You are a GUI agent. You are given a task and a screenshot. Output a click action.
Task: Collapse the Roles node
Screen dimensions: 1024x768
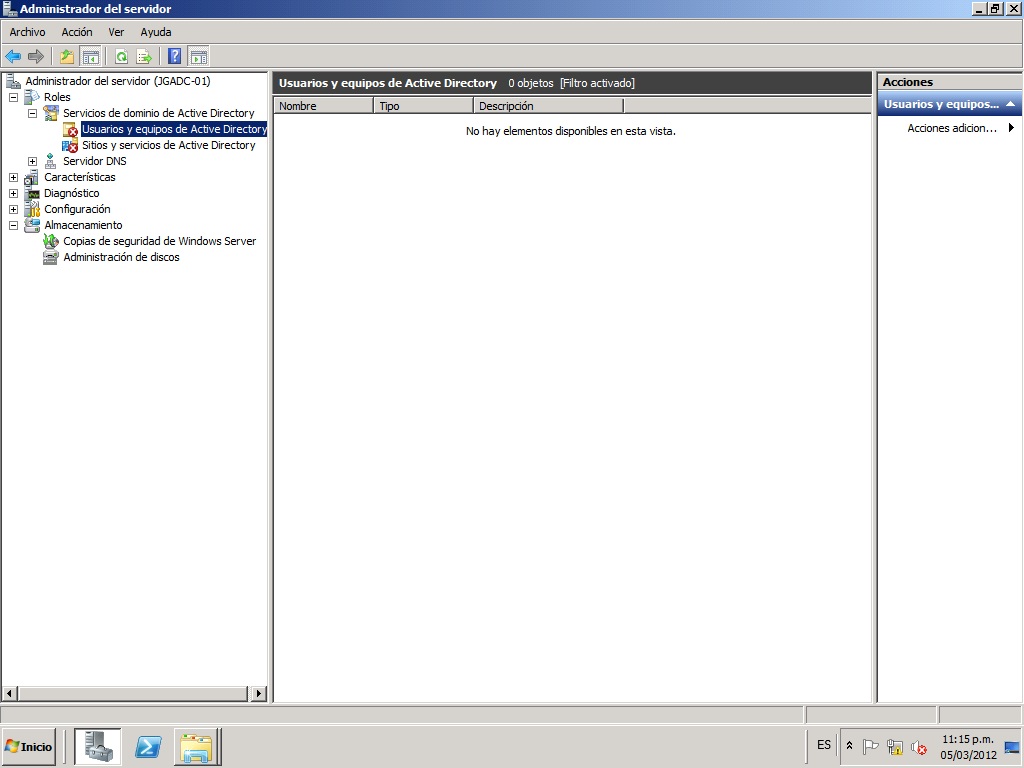13,97
